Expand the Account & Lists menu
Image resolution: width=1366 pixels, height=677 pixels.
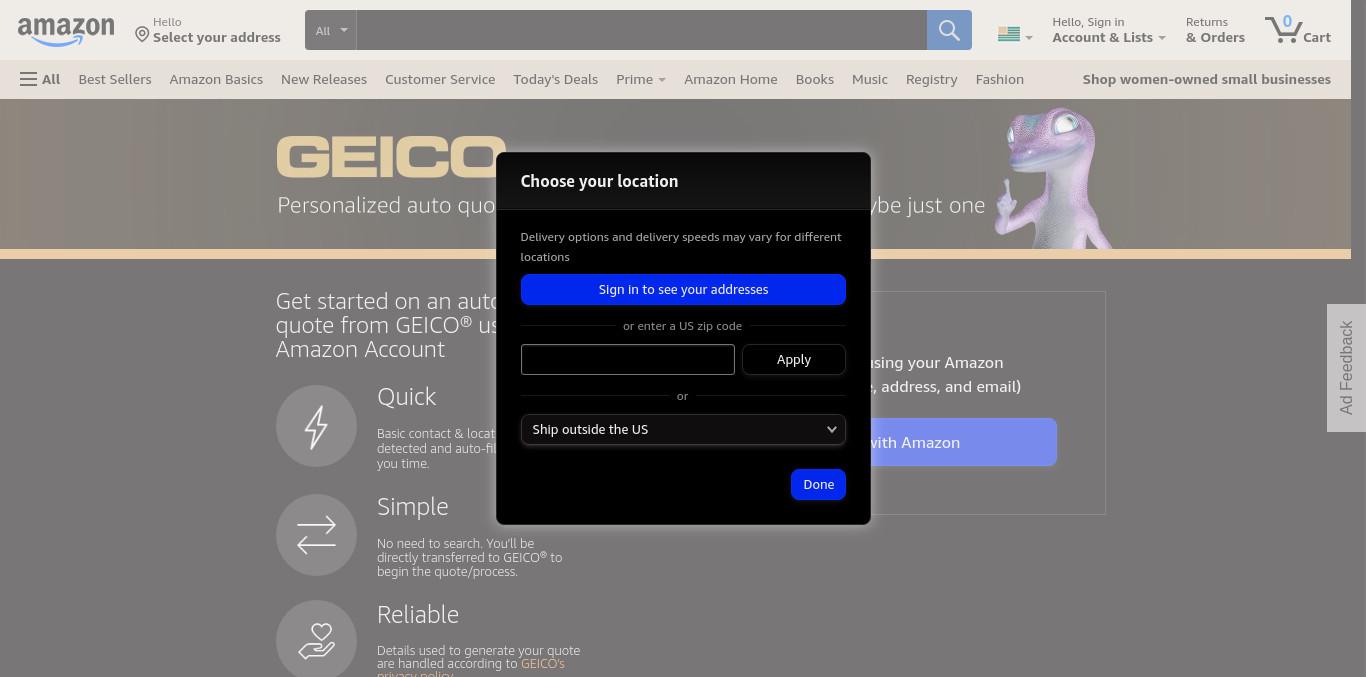click(1109, 30)
